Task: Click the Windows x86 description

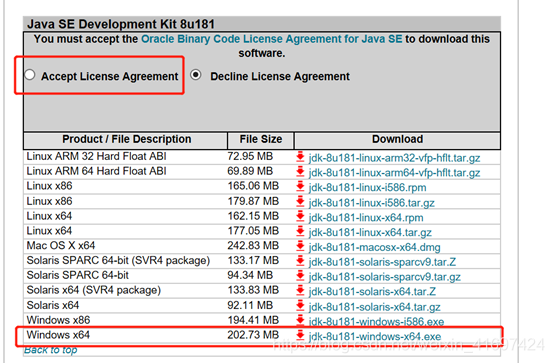Action: tap(58, 320)
